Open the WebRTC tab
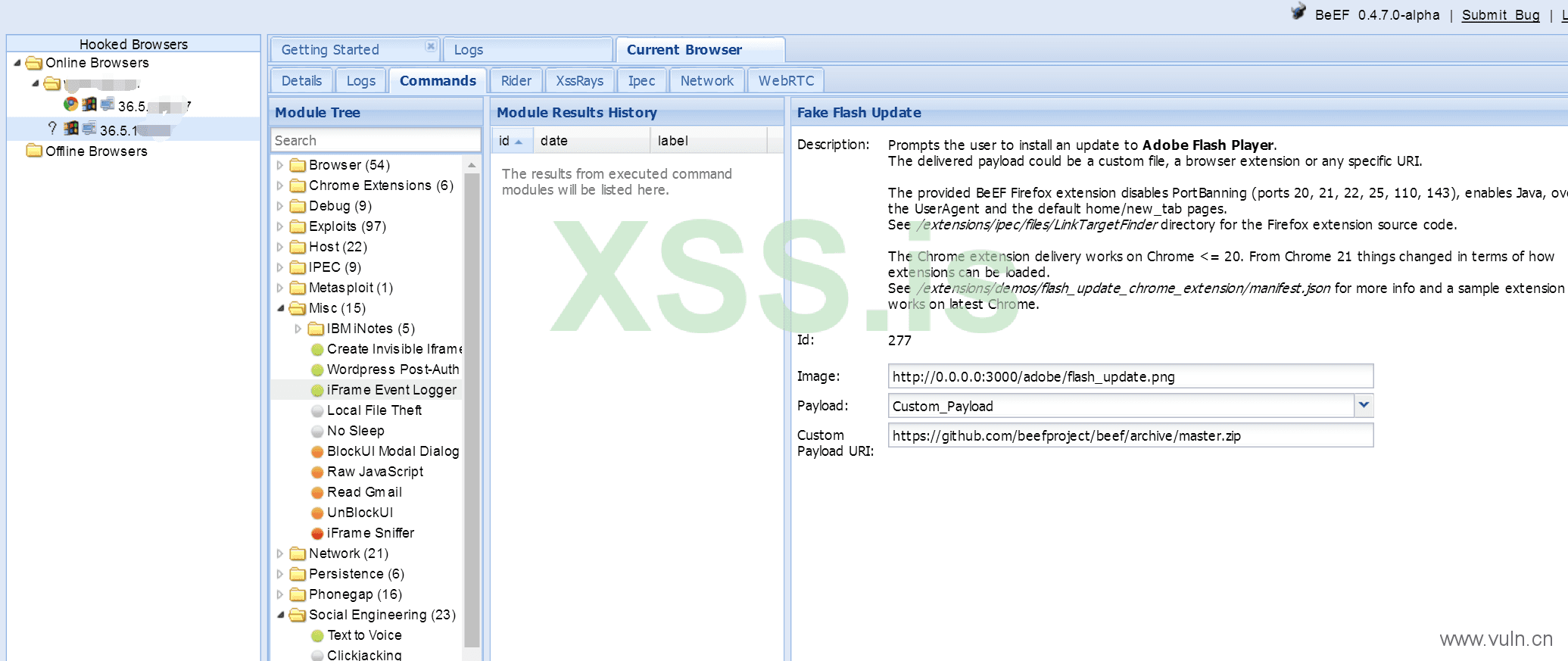The width and height of the screenshot is (1568, 661). click(x=786, y=81)
